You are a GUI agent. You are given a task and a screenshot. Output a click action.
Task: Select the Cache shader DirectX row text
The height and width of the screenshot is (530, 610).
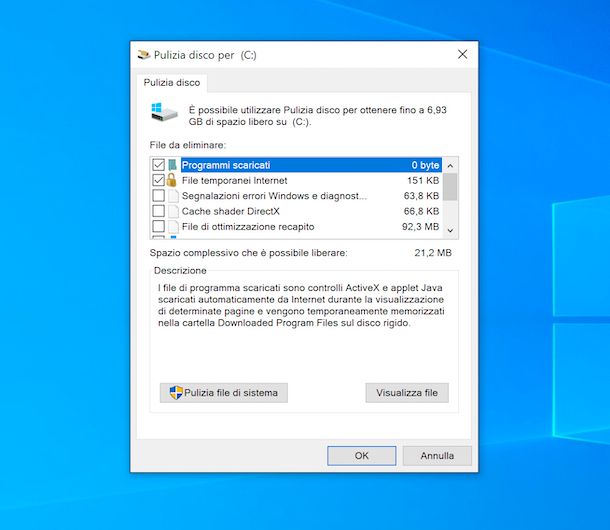coord(231,211)
